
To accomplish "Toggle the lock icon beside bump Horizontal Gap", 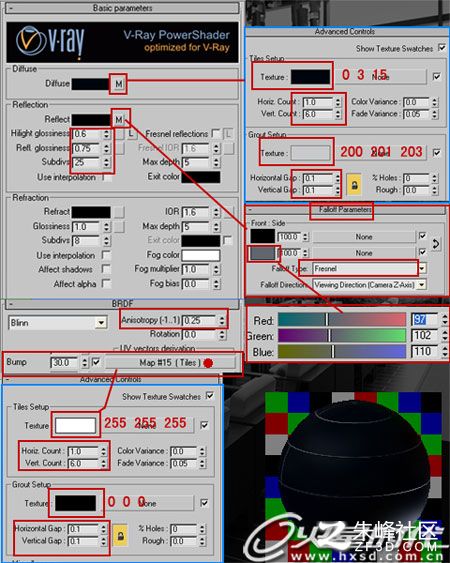I will click(120, 535).
